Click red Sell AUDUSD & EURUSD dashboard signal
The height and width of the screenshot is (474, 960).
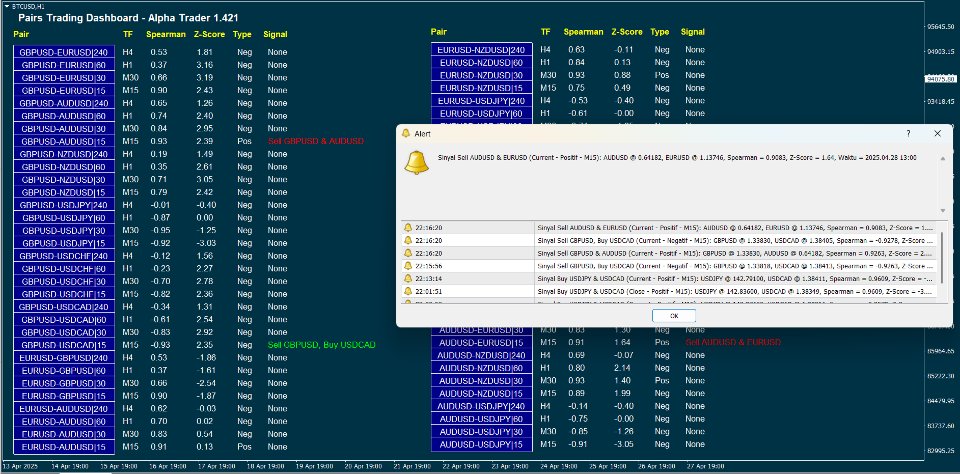click(733, 342)
